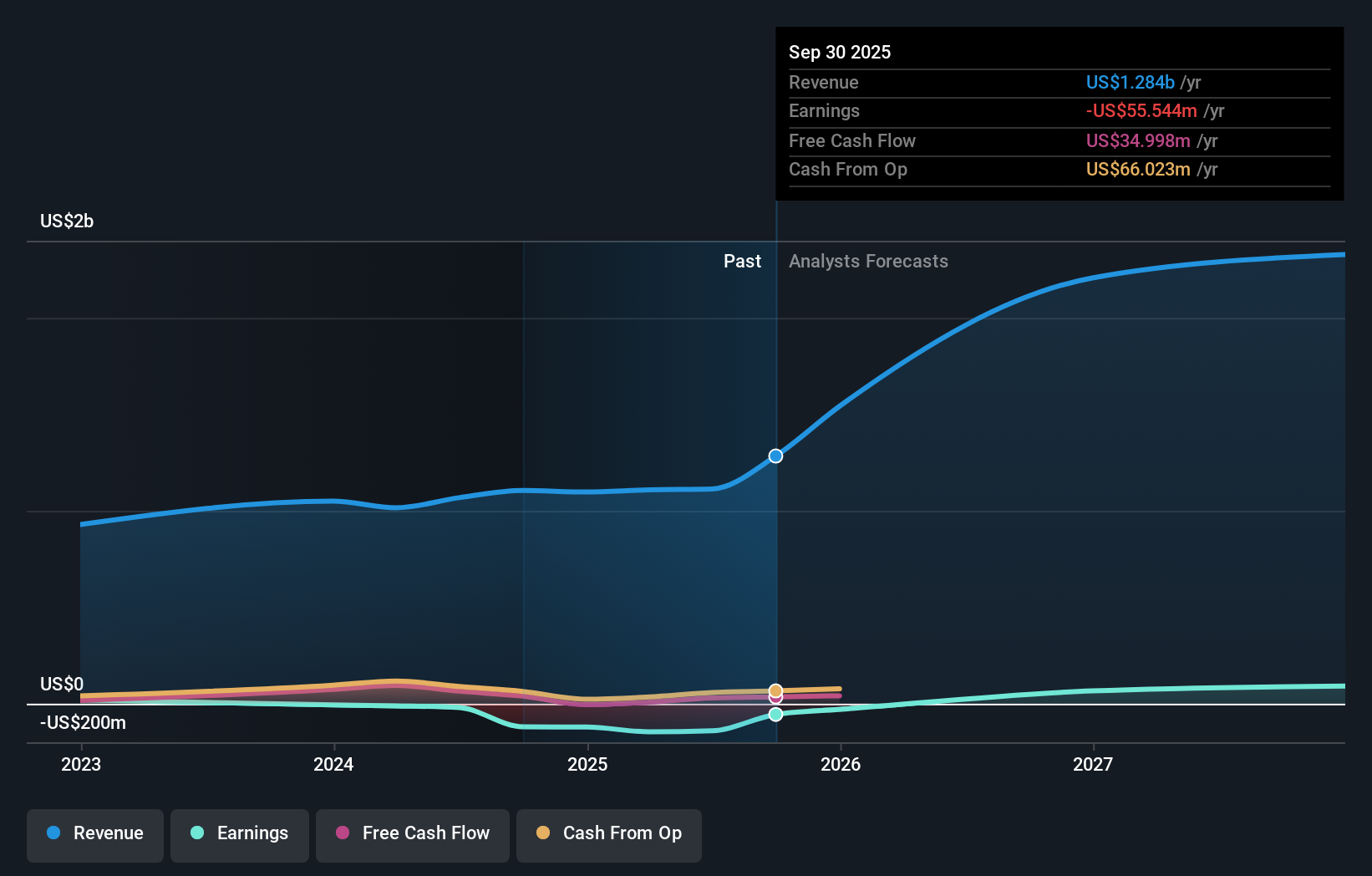Select the teal Earnings data point marker

point(775,715)
